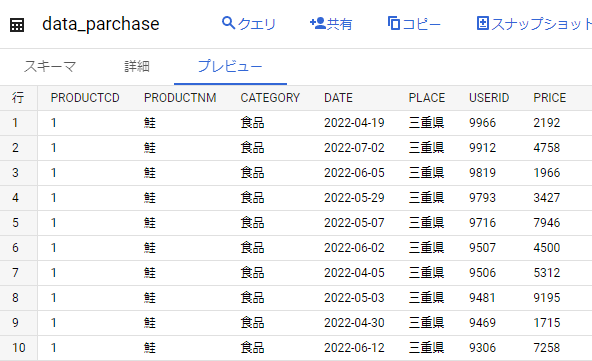This screenshot has height=361, width=592.
Task: Click the add-person icon for 共有
Action: (x=318, y=23)
